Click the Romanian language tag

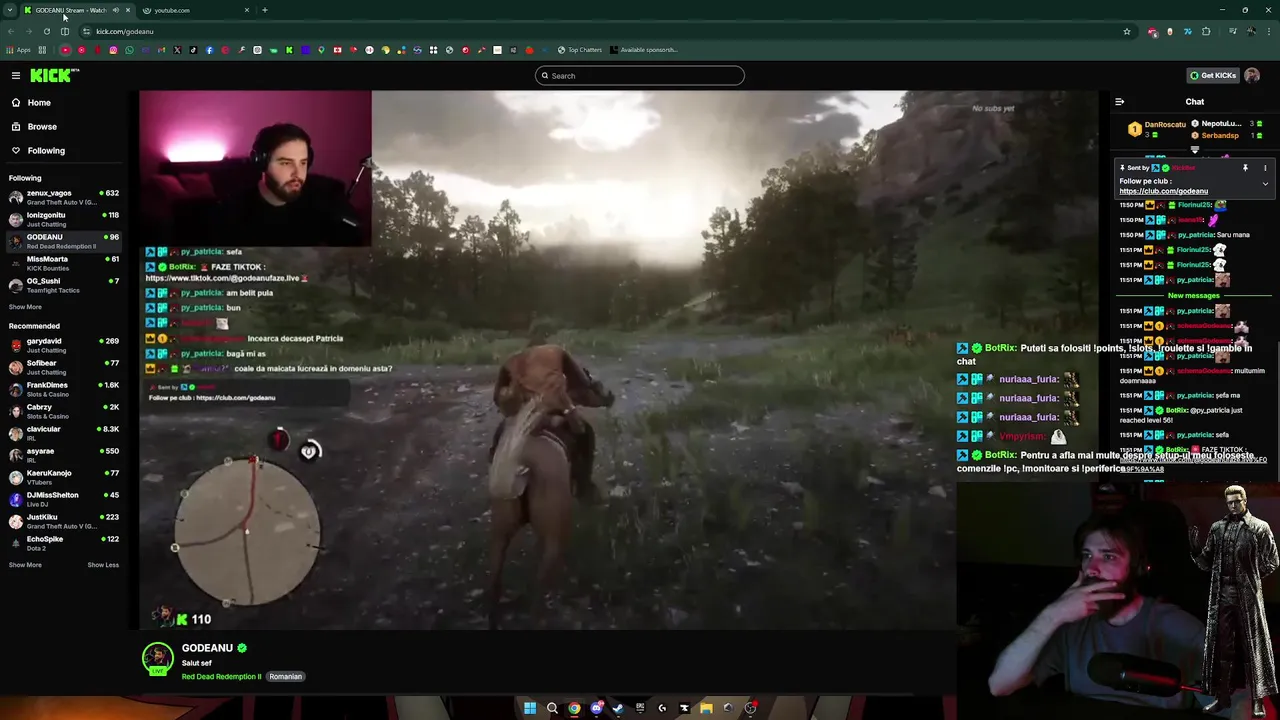click(x=285, y=677)
